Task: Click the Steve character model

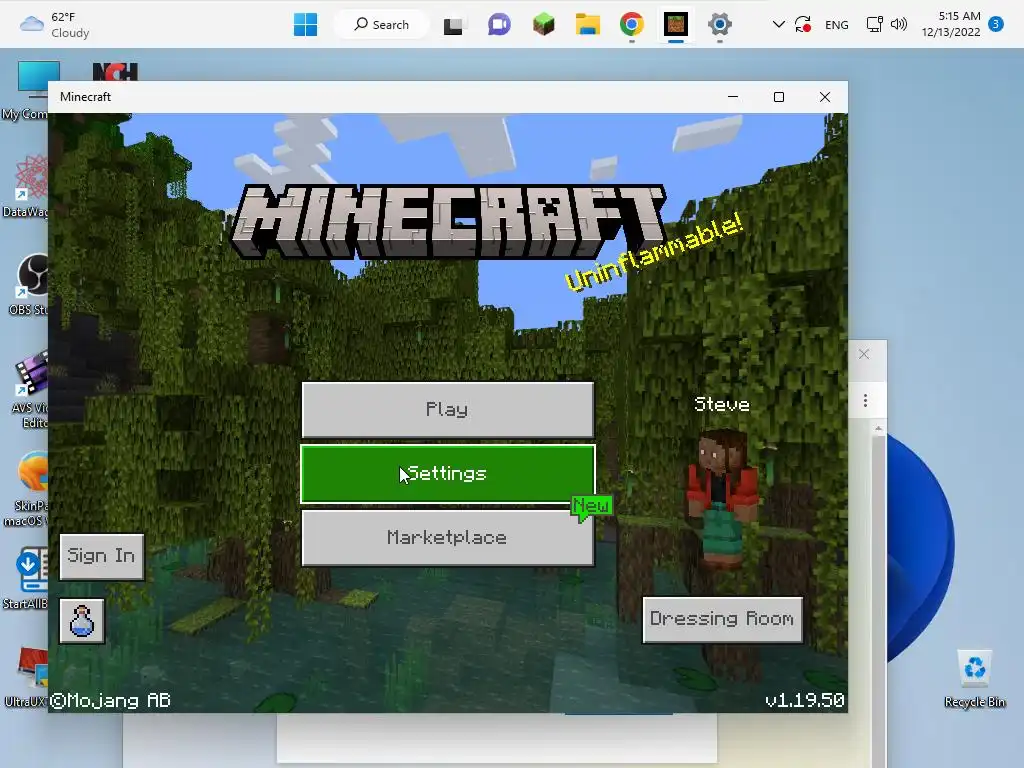Action: click(x=722, y=500)
